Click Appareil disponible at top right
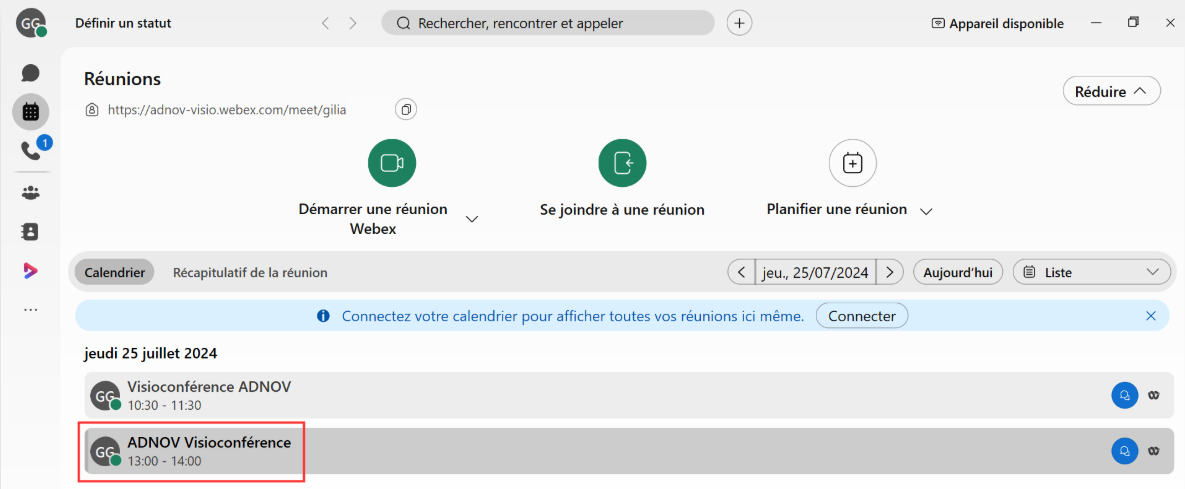The image size is (1185, 489). pos(998,23)
